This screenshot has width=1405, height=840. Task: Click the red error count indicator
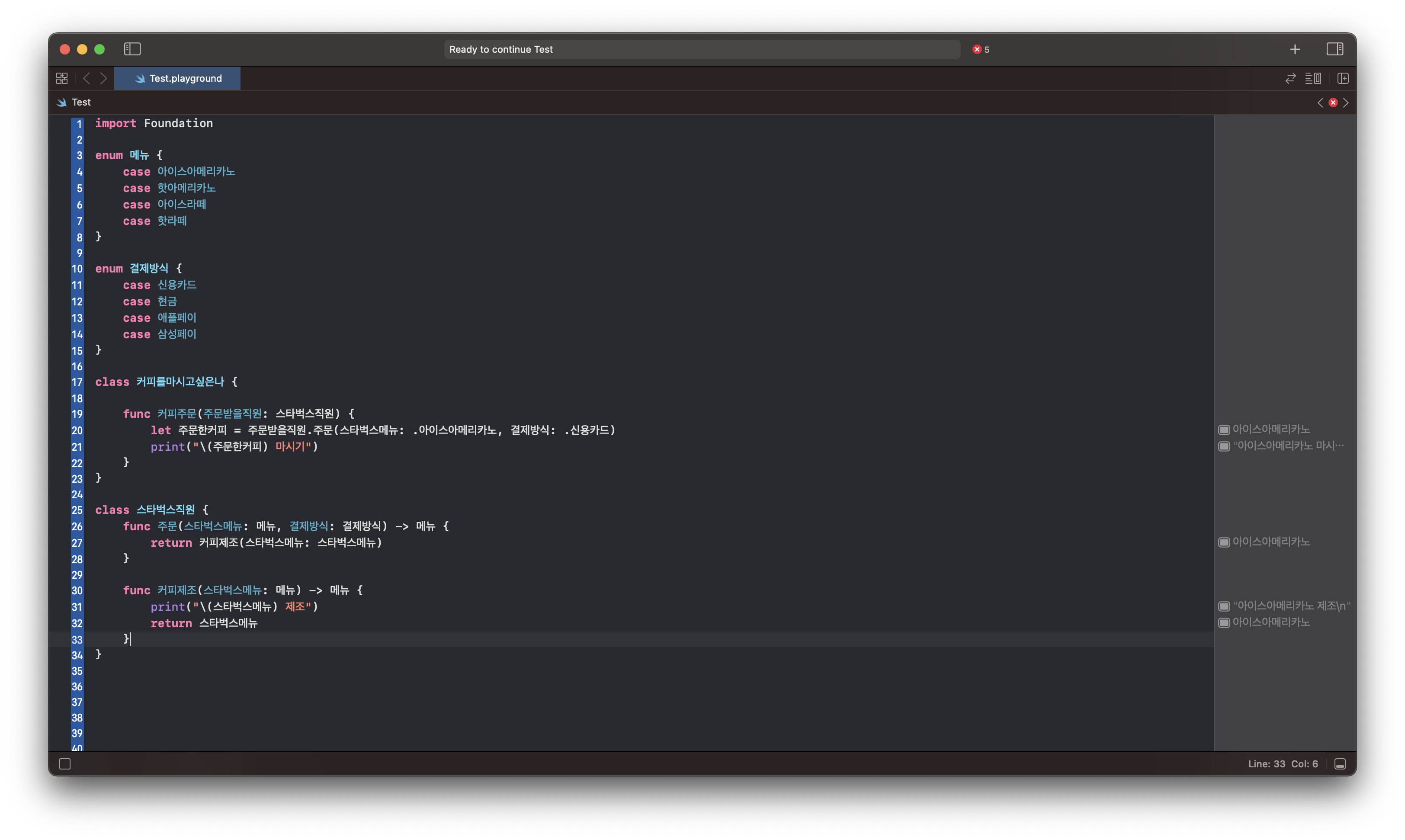point(981,50)
